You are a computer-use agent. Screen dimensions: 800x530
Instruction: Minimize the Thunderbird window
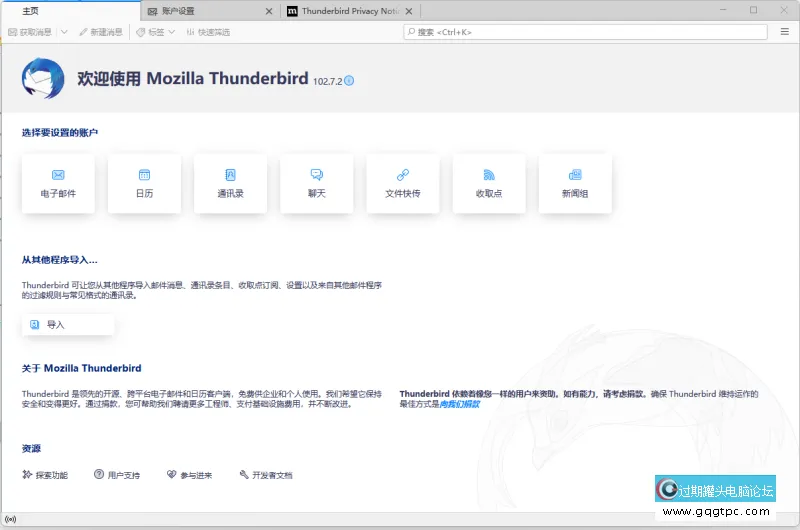(x=723, y=10)
